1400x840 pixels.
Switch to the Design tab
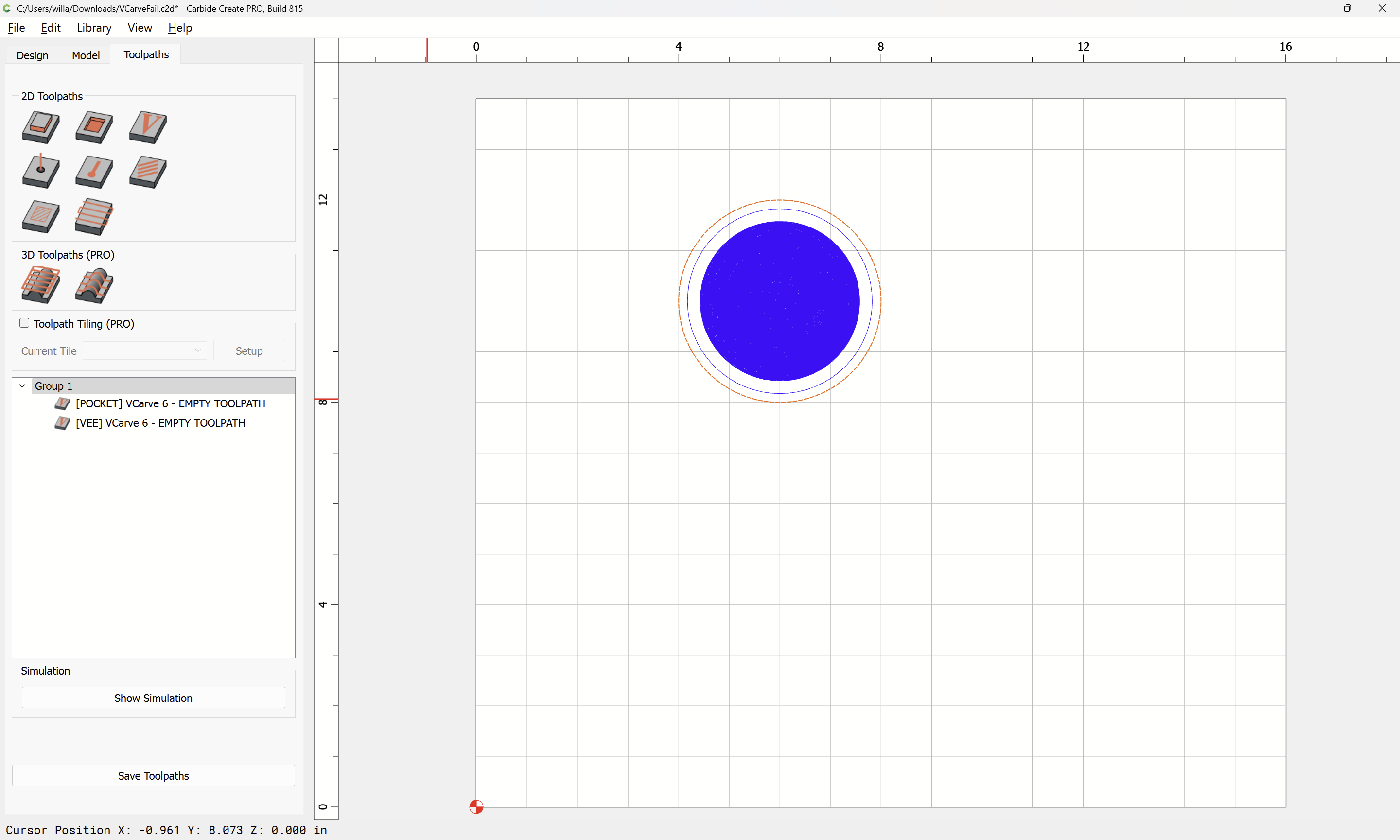pos(32,55)
